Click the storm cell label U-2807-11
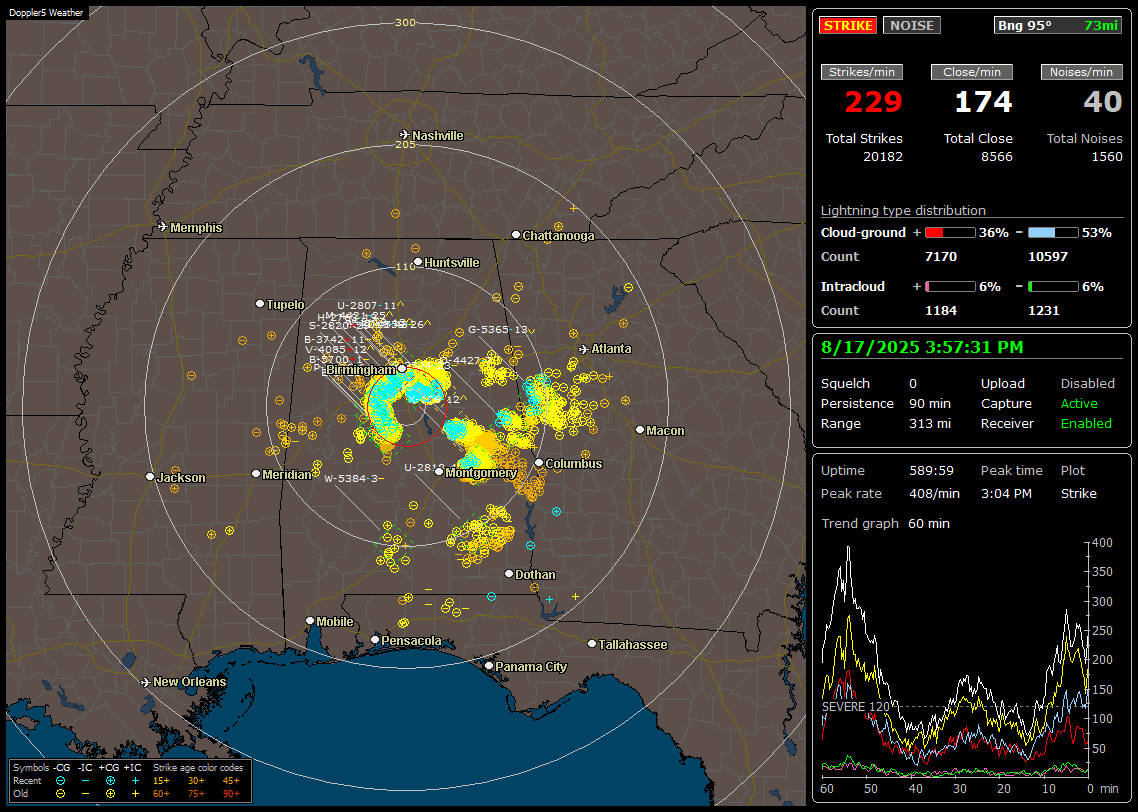The image size is (1138, 812). (367, 305)
